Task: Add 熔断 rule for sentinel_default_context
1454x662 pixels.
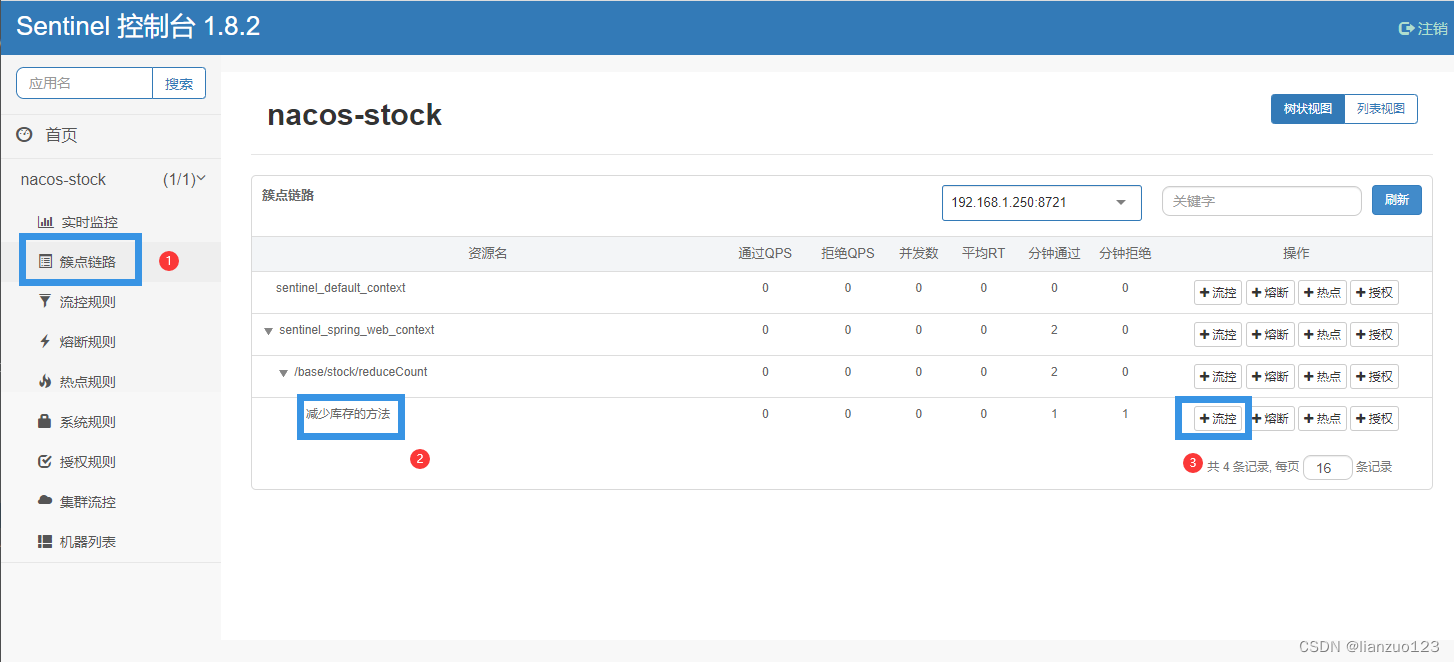Action: 1270,293
